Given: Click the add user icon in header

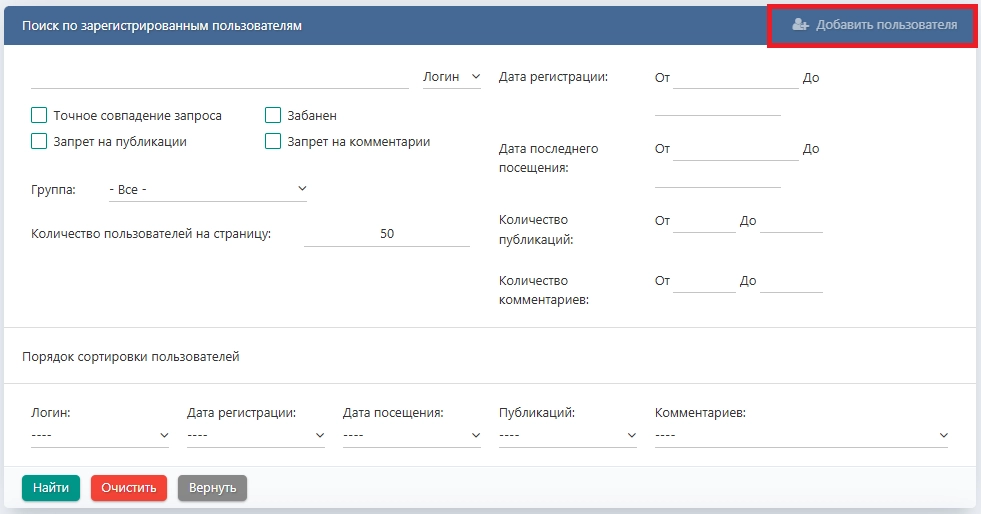Looking at the screenshot, I should pos(800,25).
